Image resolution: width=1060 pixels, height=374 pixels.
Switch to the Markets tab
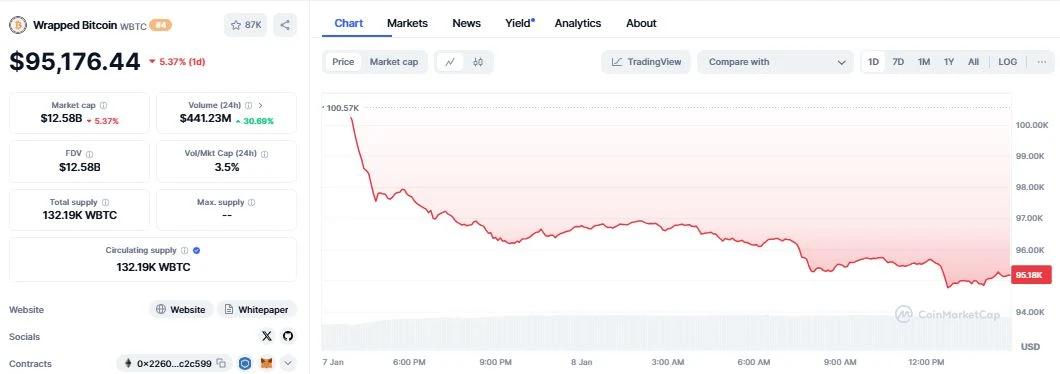(x=407, y=23)
